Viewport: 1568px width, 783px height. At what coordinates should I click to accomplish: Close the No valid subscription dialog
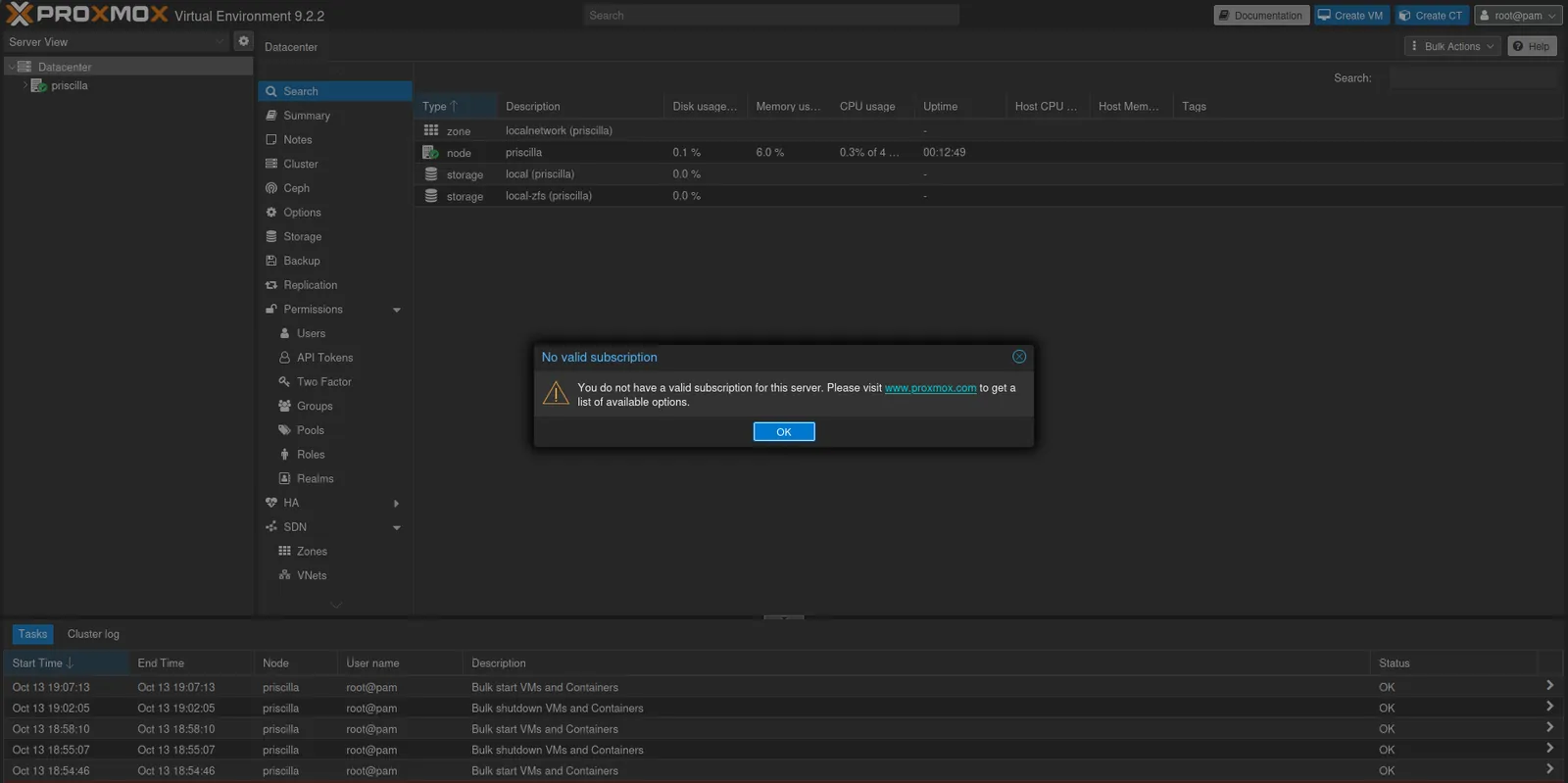tap(1019, 357)
